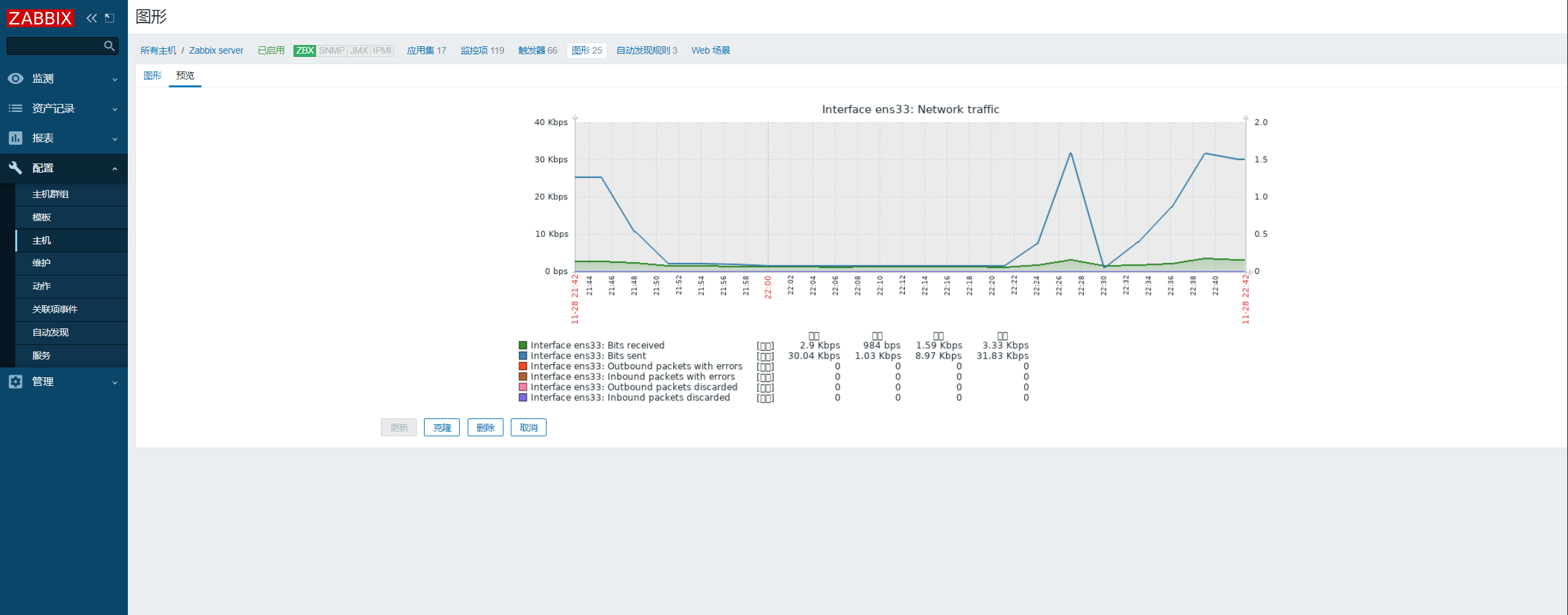
Task: Open 监控项 119 link
Action: (482, 50)
